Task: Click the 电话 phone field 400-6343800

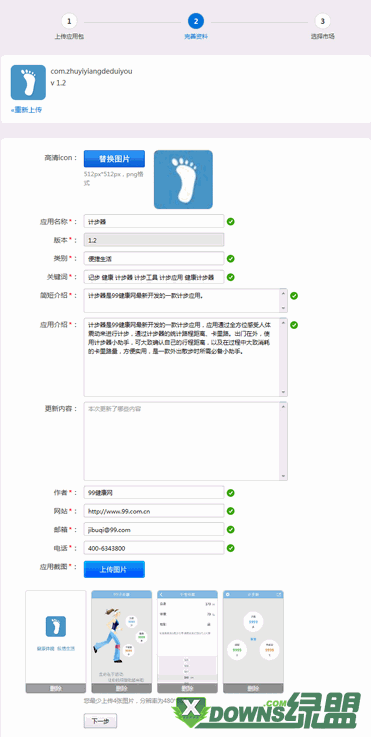Action: [x=154, y=548]
